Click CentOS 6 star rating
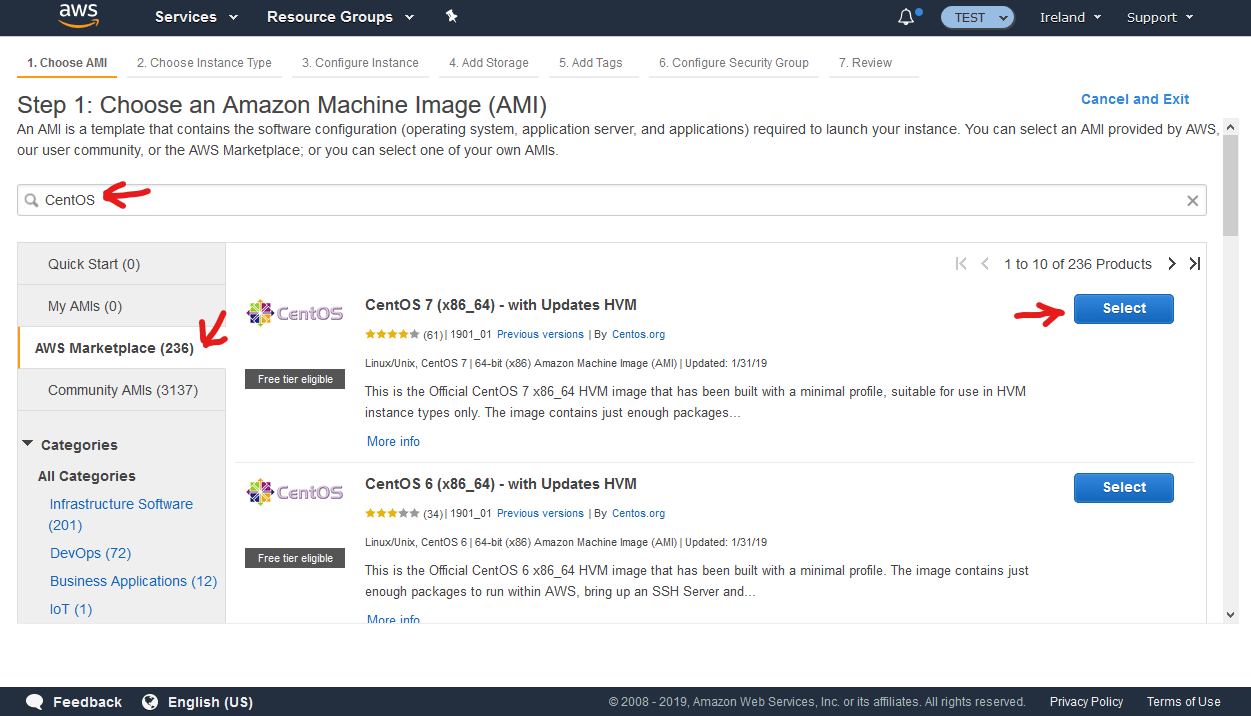This screenshot has width=1251, height=716. point(392,513)
